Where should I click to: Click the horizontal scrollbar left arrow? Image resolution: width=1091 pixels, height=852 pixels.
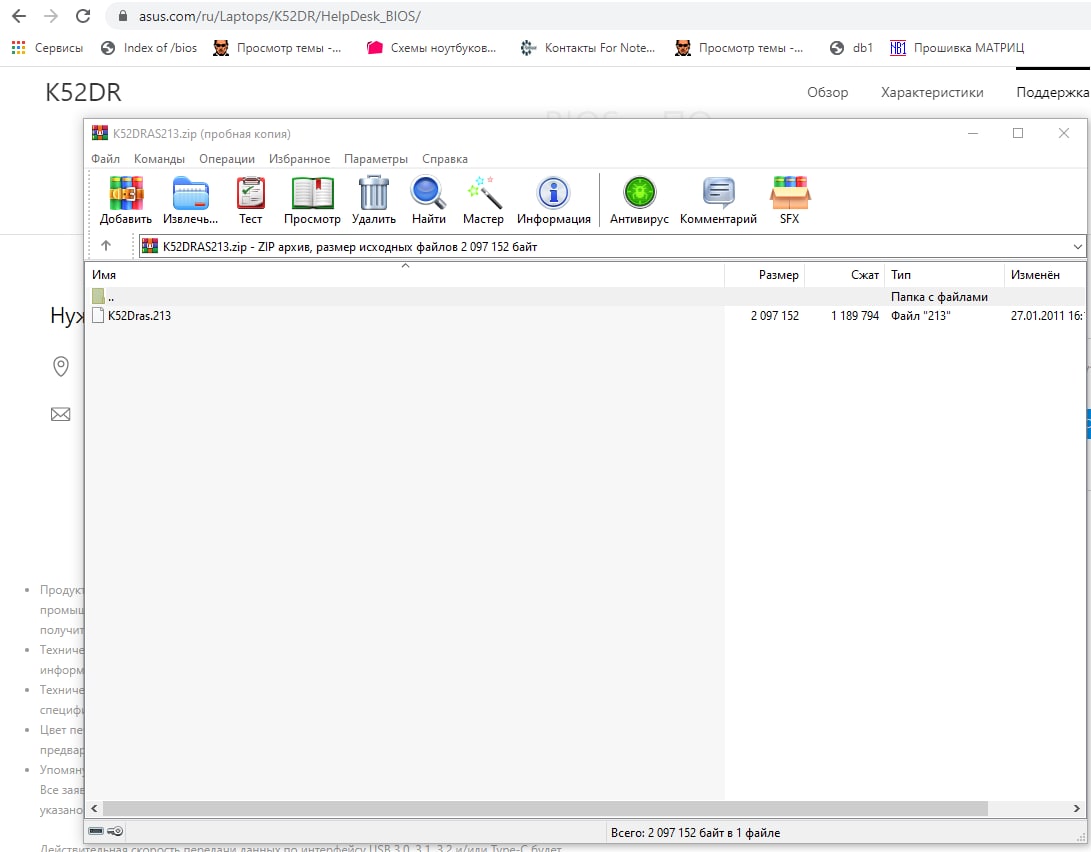(94, 808)
